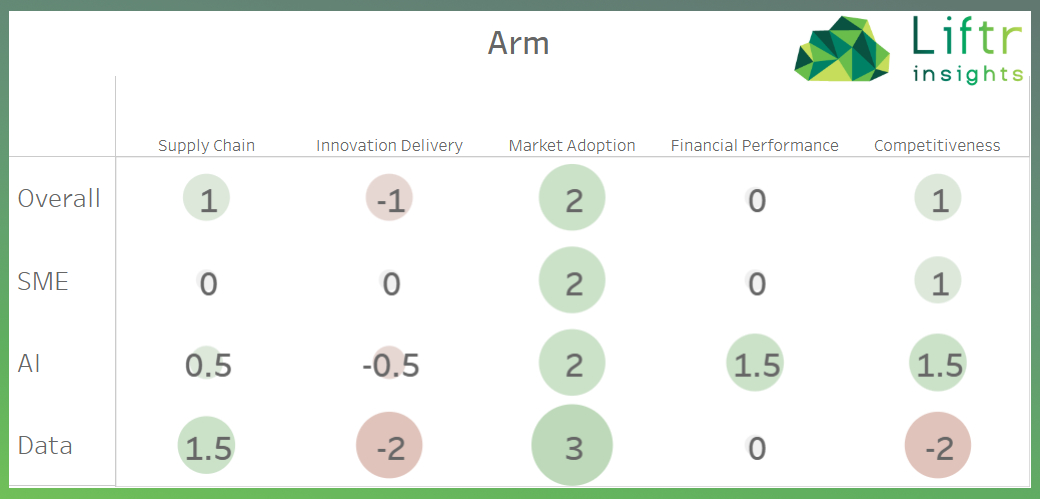Click the Overall Market Adoption green bubble
The width and height of the screenshot is (1040, 499).
coord(572,199)
